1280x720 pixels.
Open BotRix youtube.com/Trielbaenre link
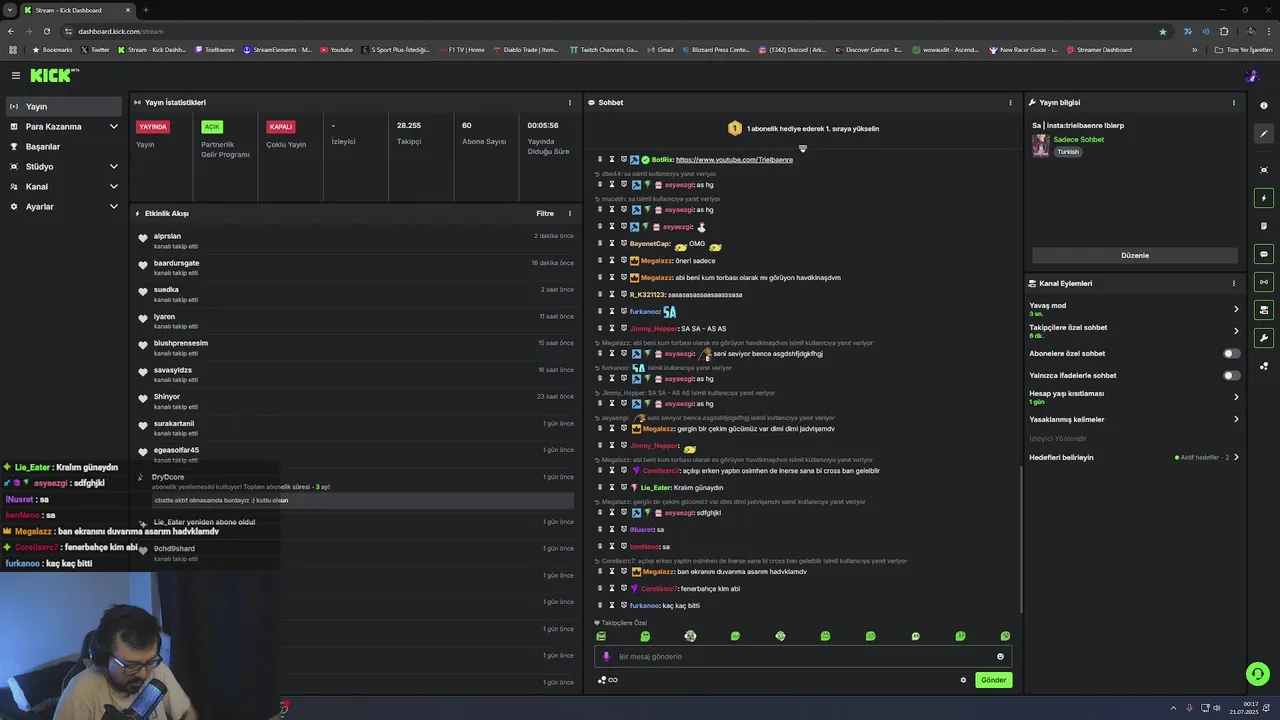click(x=734, y=160)
